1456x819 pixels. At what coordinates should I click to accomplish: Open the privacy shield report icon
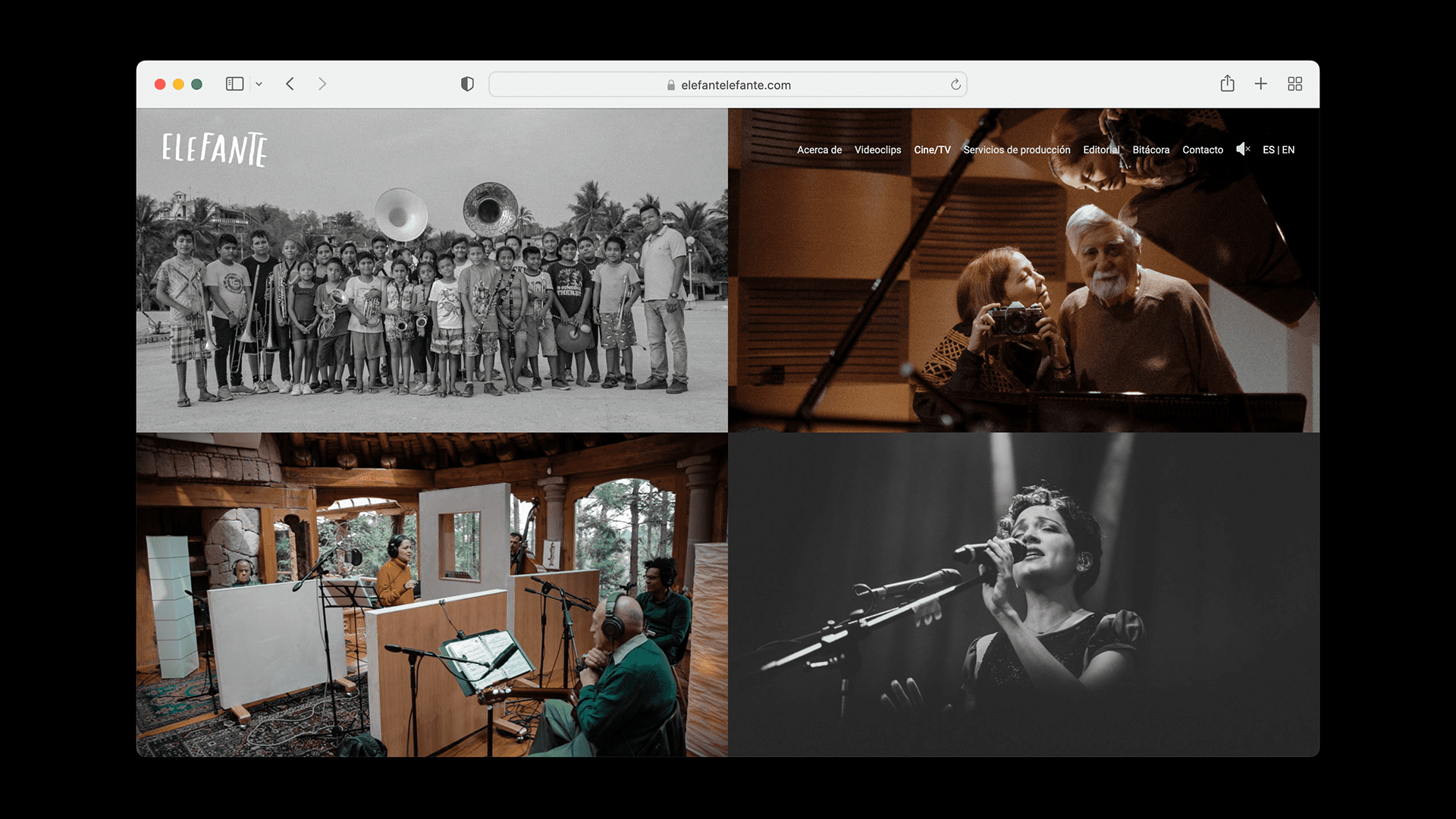tap(467, 84)
